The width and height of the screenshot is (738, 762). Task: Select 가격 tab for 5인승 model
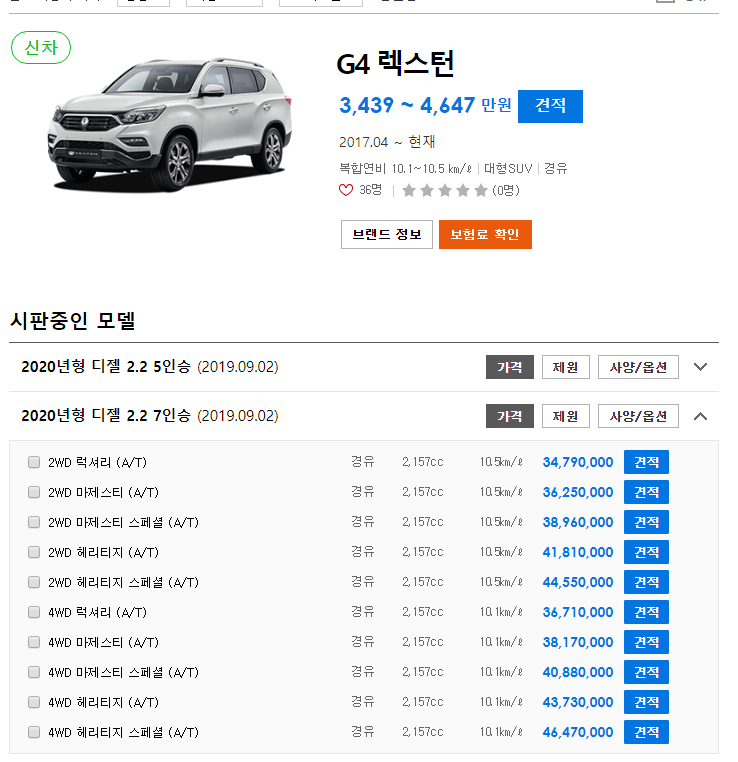(510, 367)
